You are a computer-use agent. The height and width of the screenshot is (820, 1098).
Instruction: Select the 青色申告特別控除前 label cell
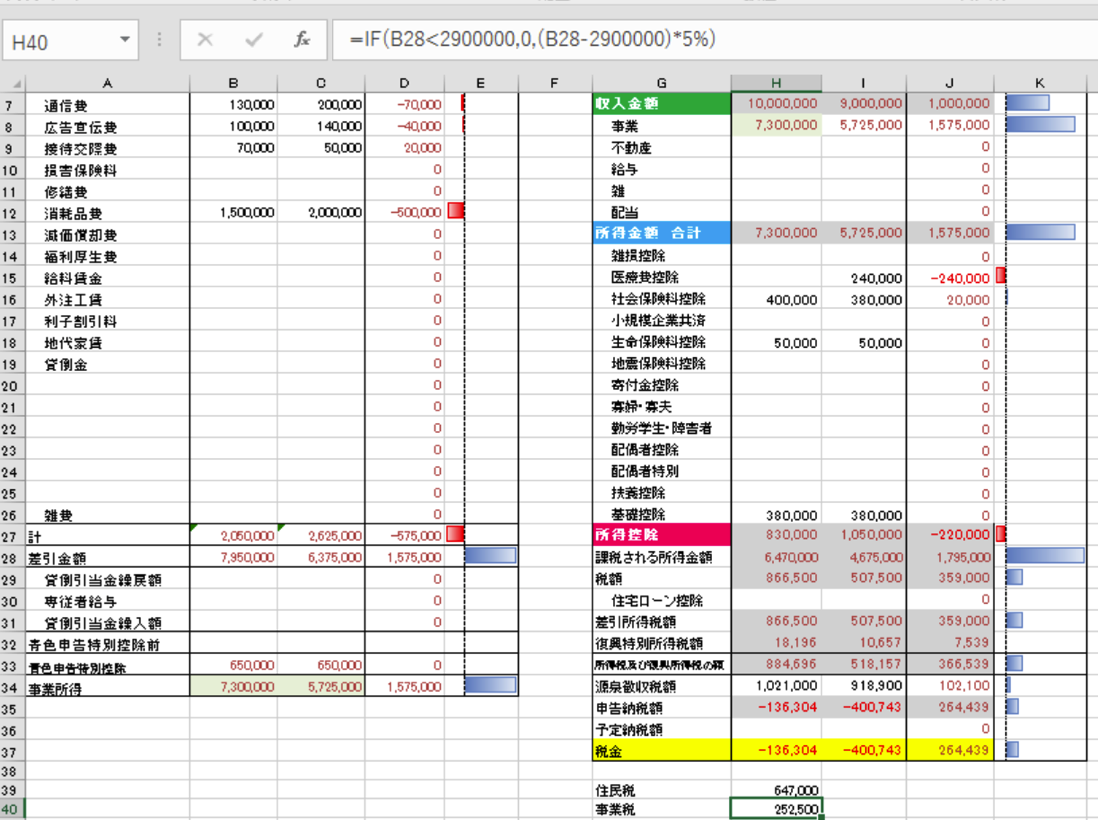[x=107, y=644]
